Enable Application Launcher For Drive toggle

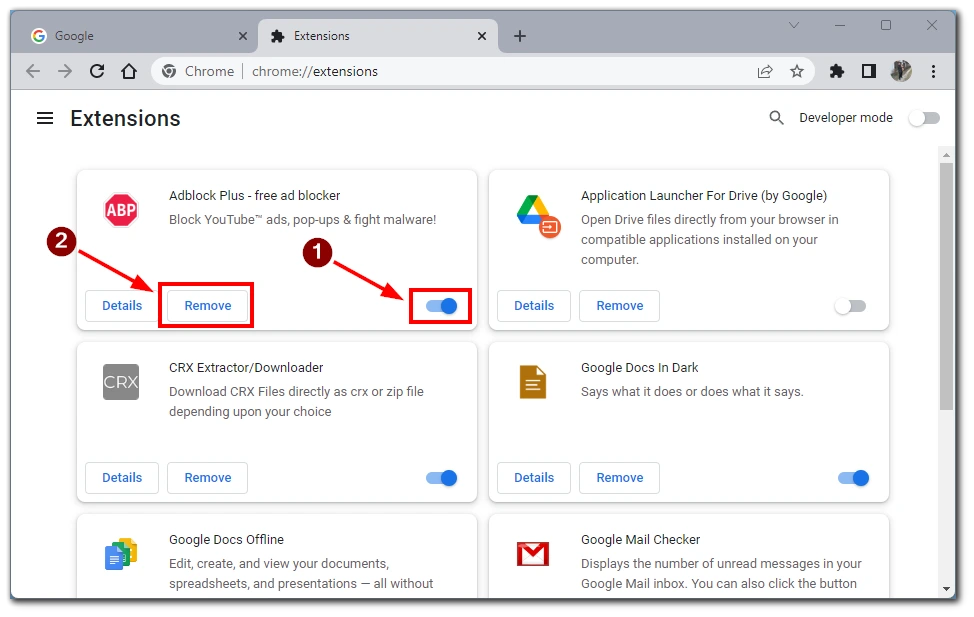[850, 306]
